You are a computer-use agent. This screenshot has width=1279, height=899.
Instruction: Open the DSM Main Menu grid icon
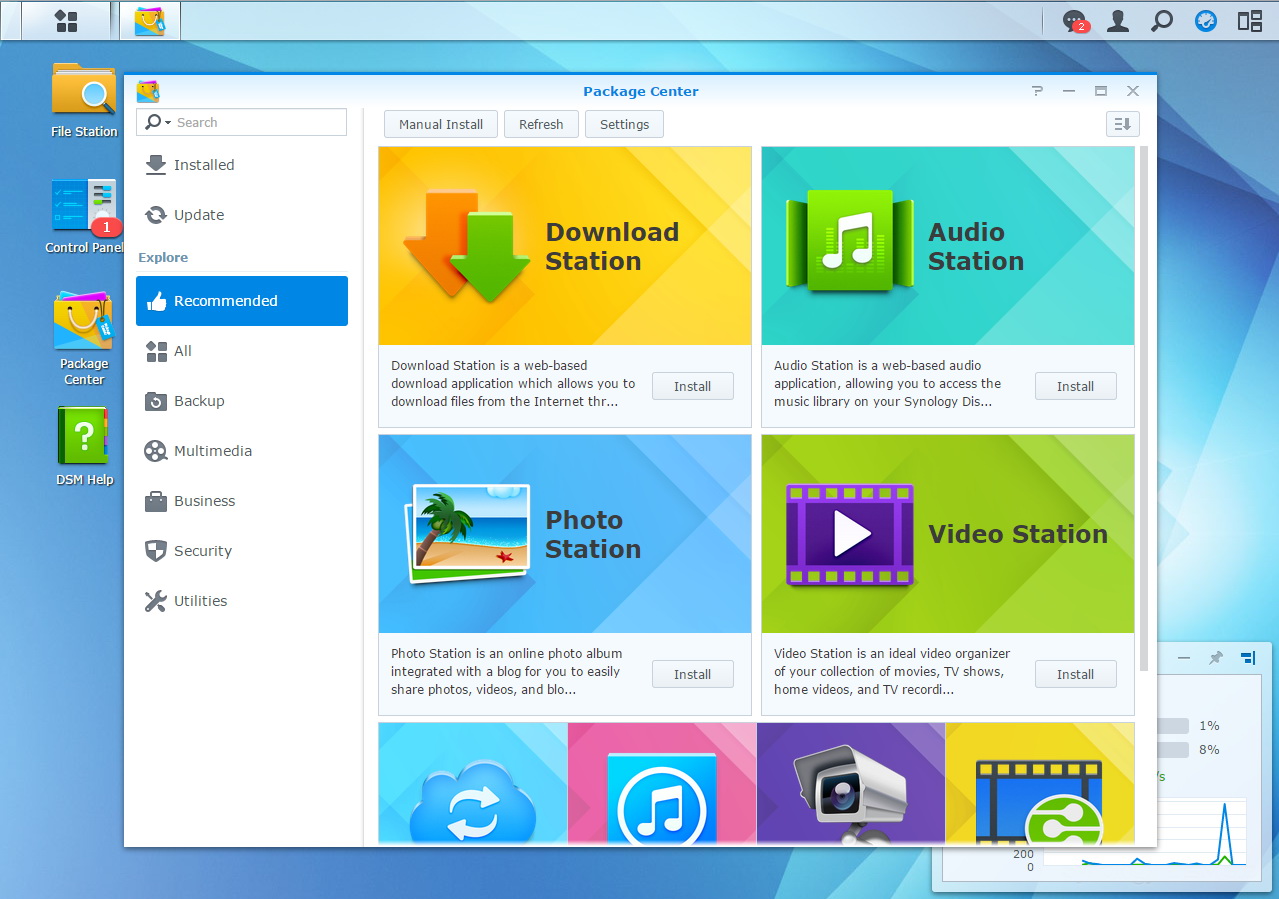pos(66,20)
